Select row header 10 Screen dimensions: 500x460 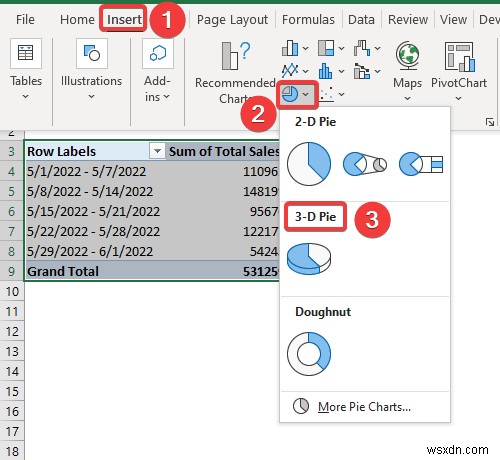point(12,292)
